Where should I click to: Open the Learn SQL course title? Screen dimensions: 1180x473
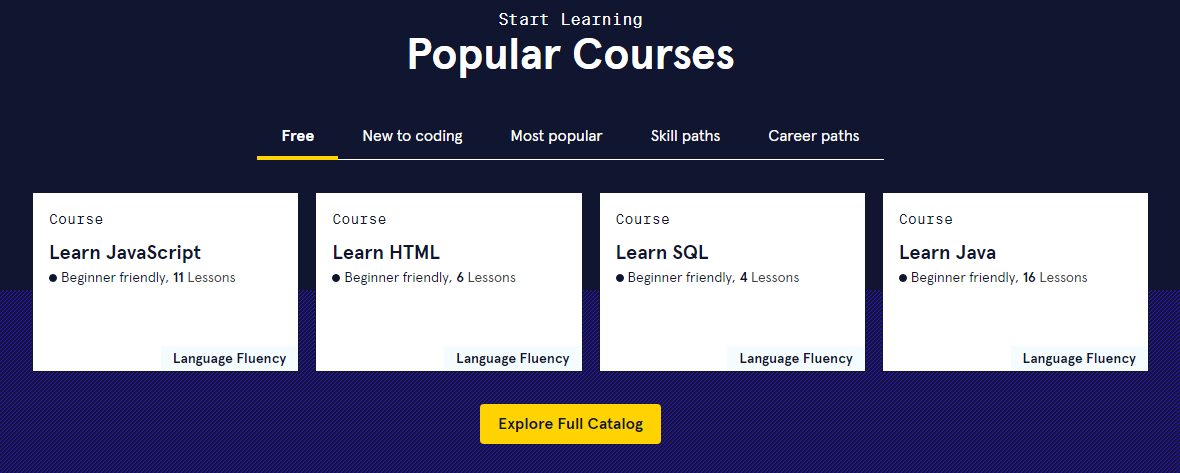pos(662,253)
